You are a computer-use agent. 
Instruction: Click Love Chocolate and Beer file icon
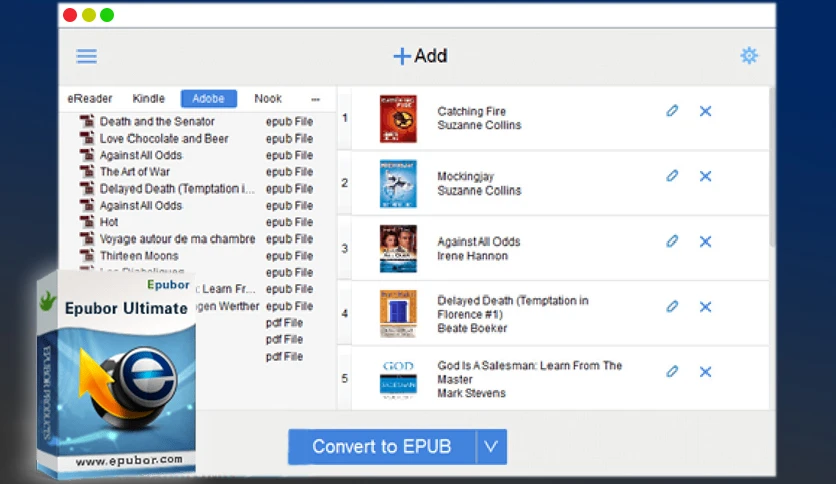point(87,138)
